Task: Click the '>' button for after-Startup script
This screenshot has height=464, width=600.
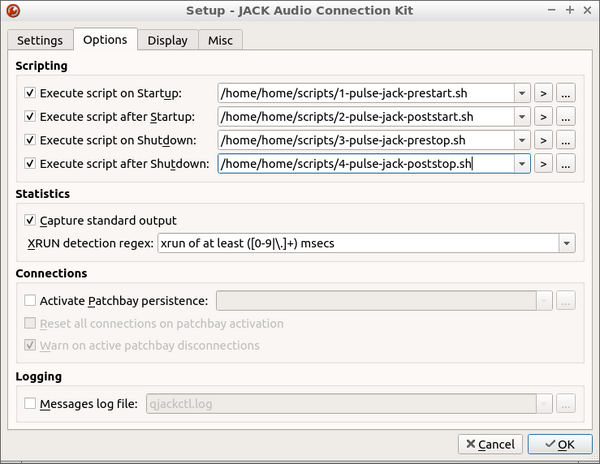Action: click(544, 116)
